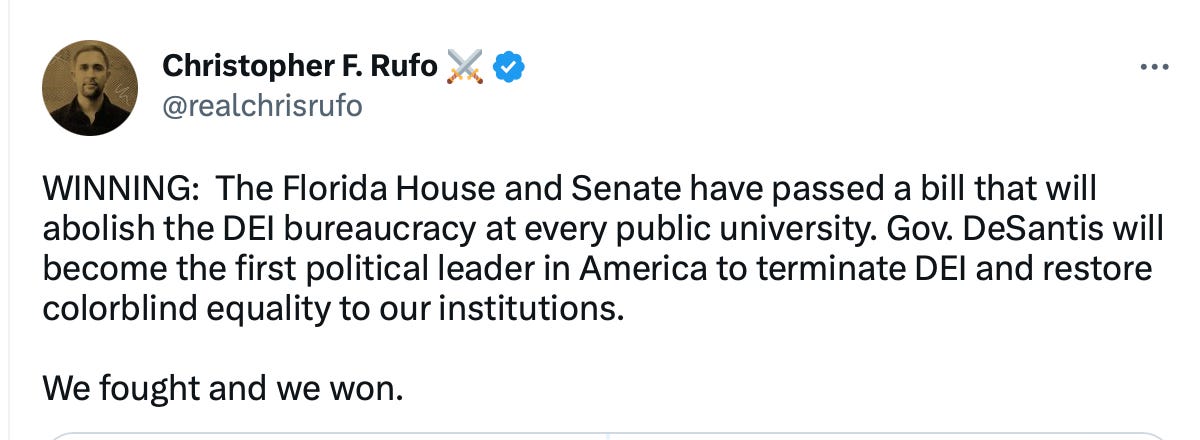
Task: Visit the @realchrisrufo handle link
Action: pyautogui.click(x=262, y=105)
